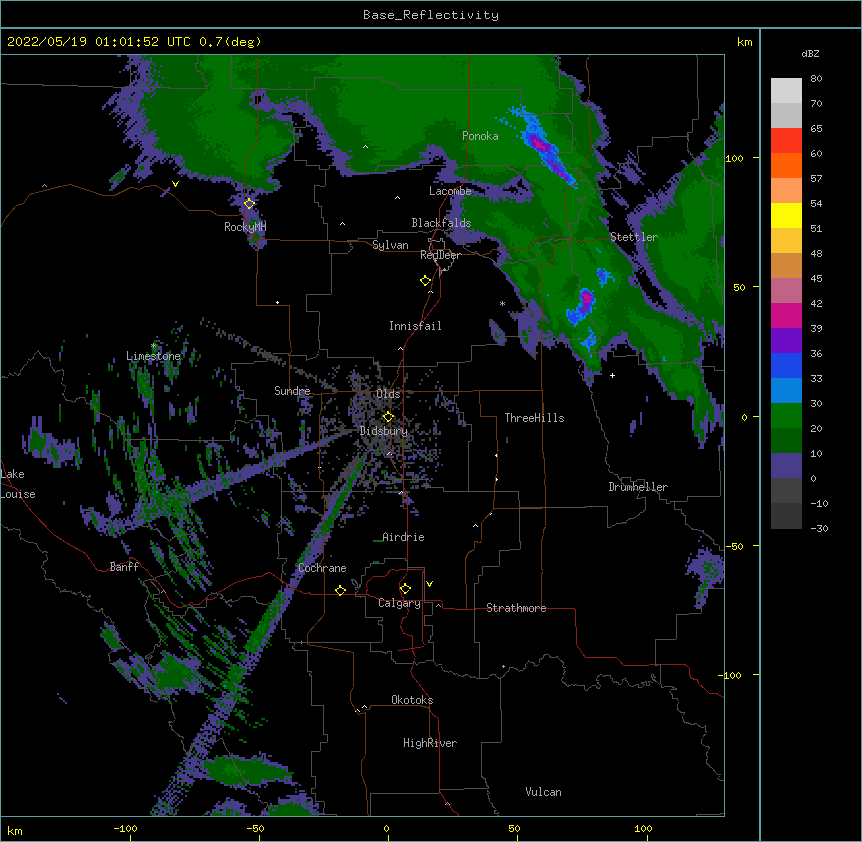
Task: Click the 50 km label on bottom axis
Action: tap(514, 828)
